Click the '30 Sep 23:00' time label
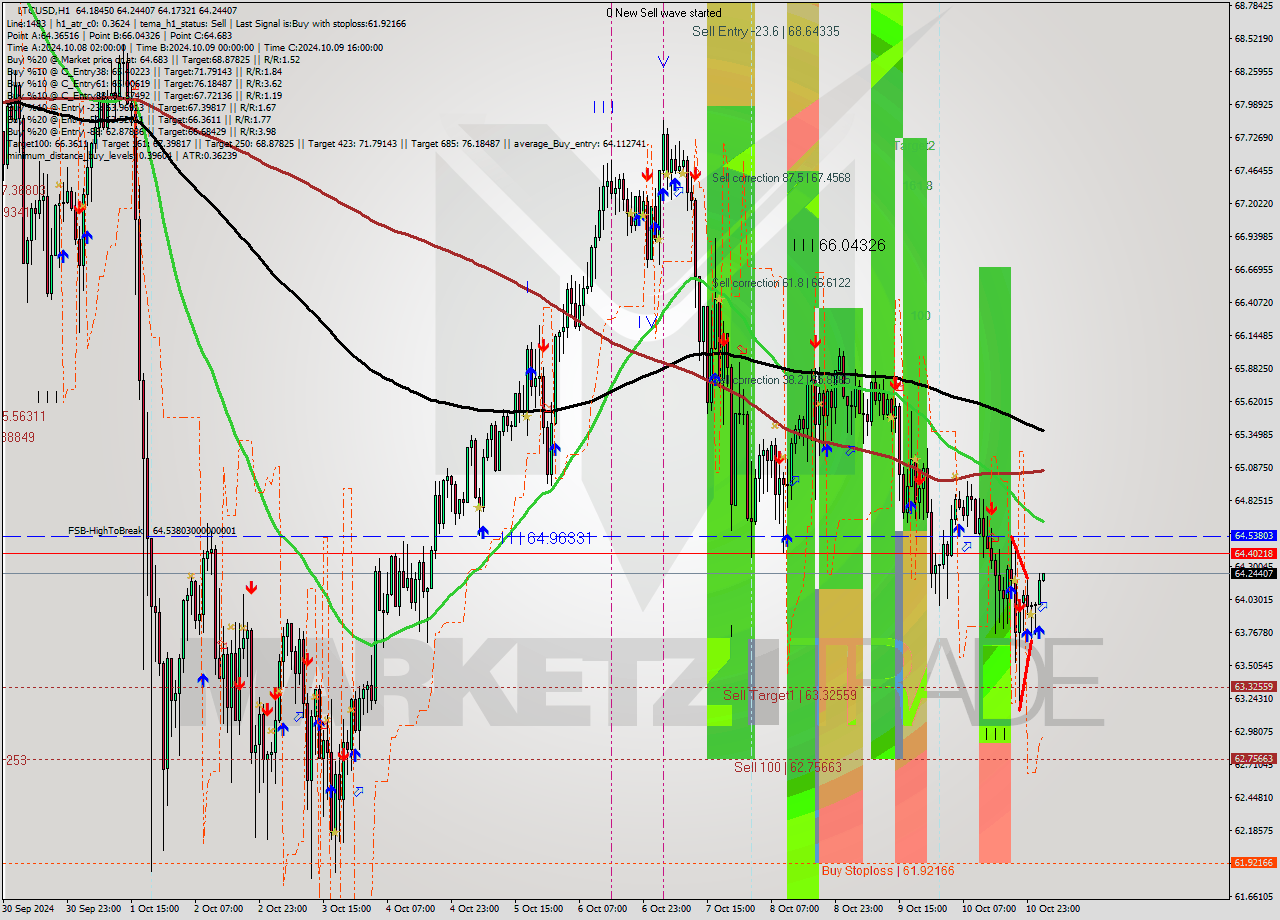 pos(92,909)
